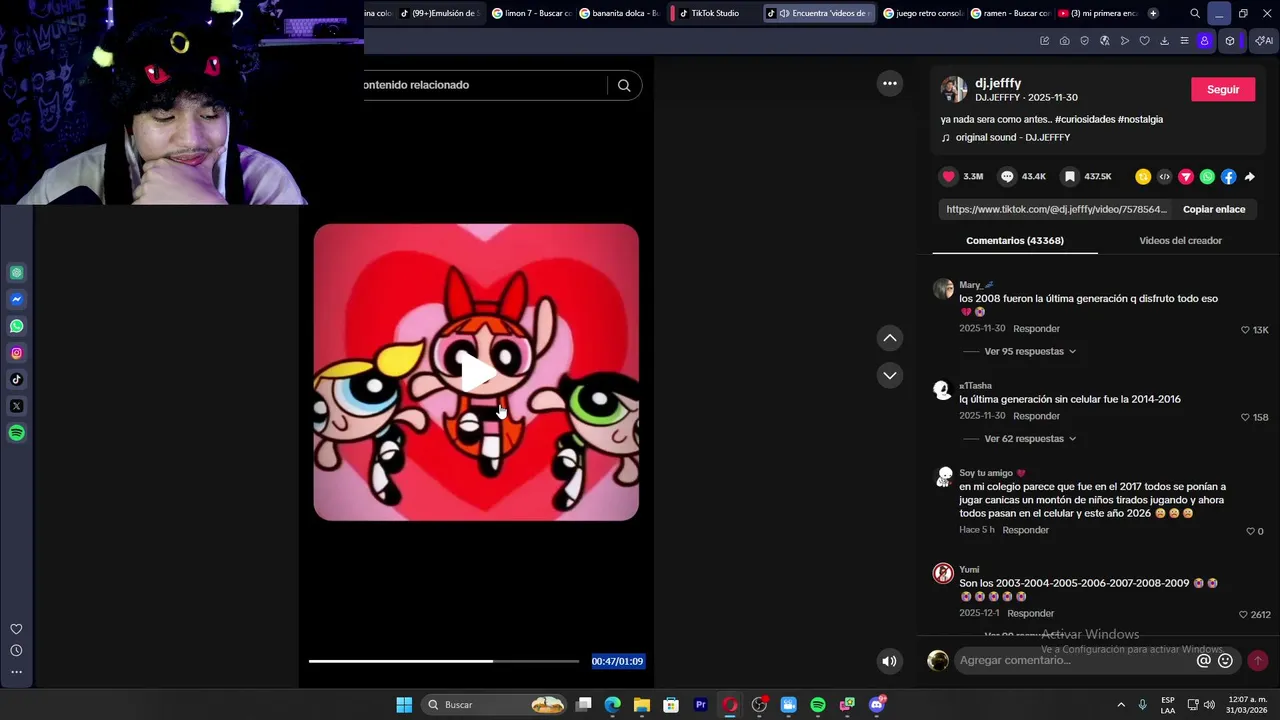Go to previous video with up arrow
The image size is (1280, 720).
click(x=890, y=338)
